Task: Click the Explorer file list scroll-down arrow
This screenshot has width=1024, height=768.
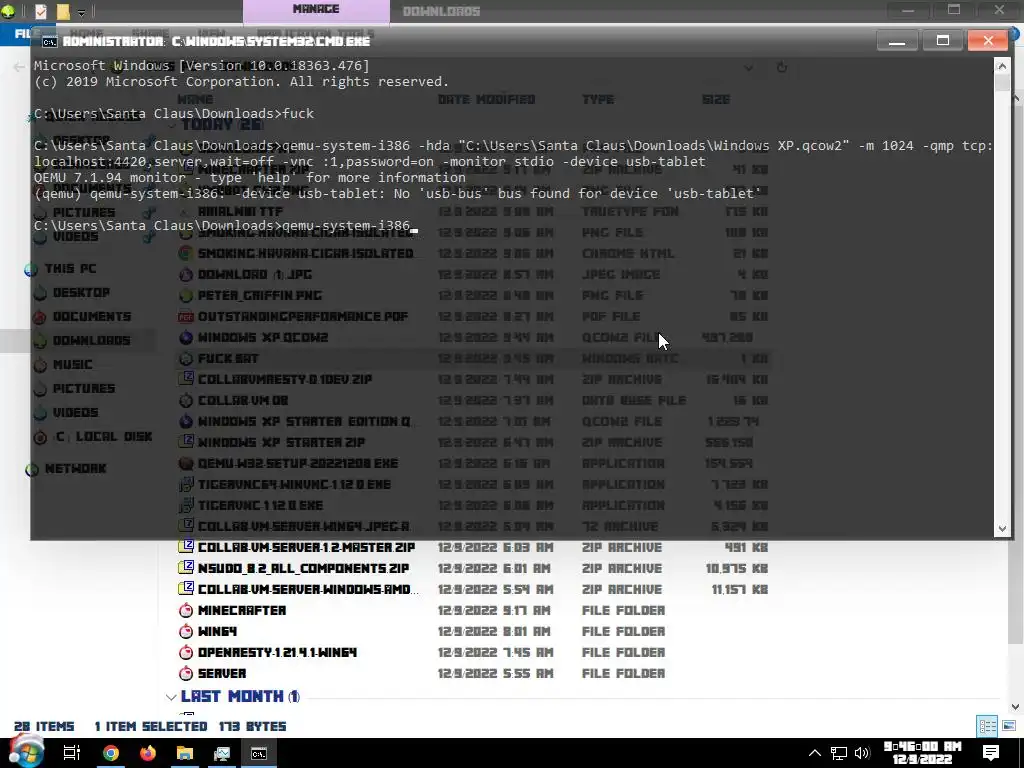Action: coord(1016,707)
